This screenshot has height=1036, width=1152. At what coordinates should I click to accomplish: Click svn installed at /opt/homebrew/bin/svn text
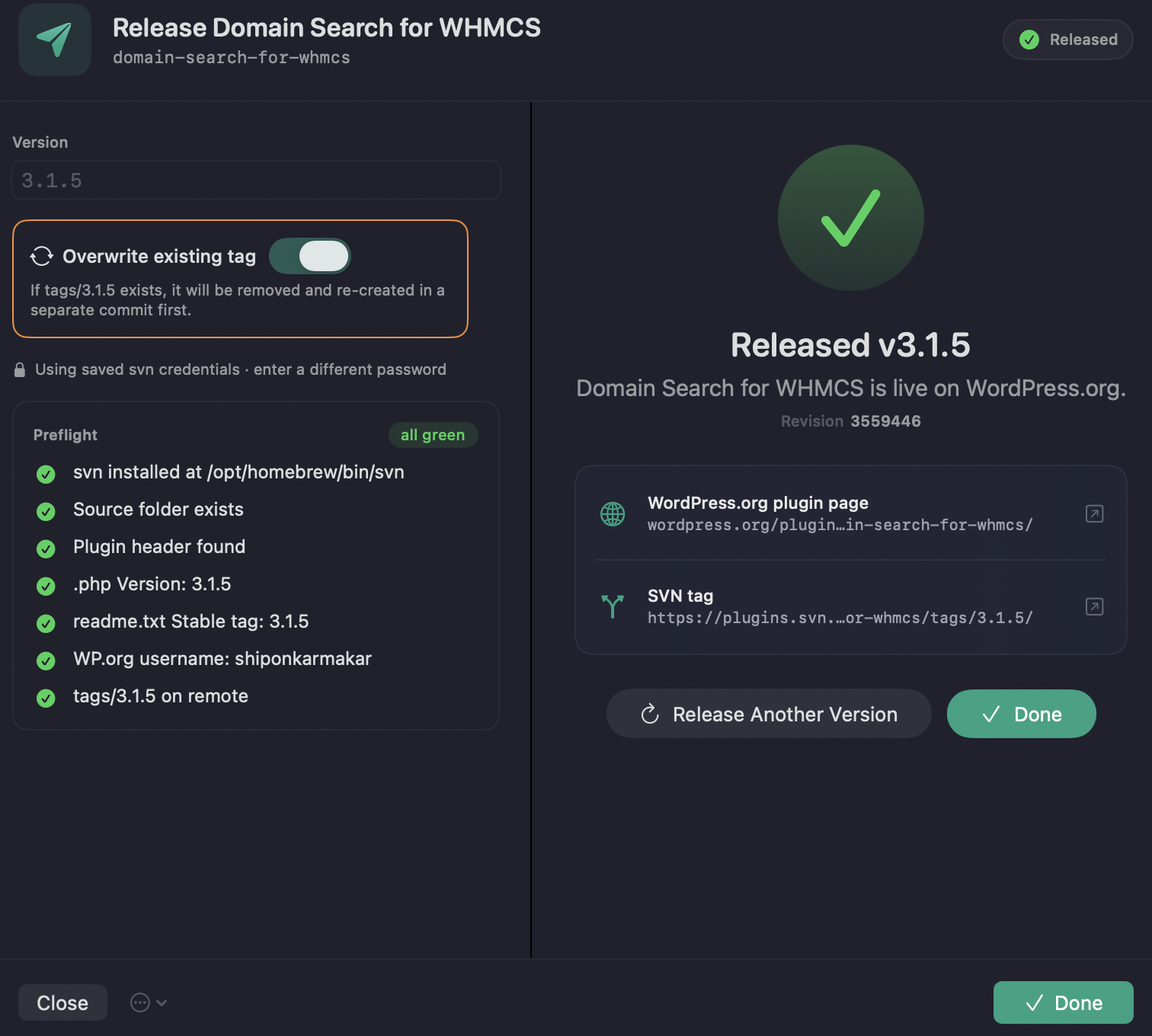click(x=238, y=472)
